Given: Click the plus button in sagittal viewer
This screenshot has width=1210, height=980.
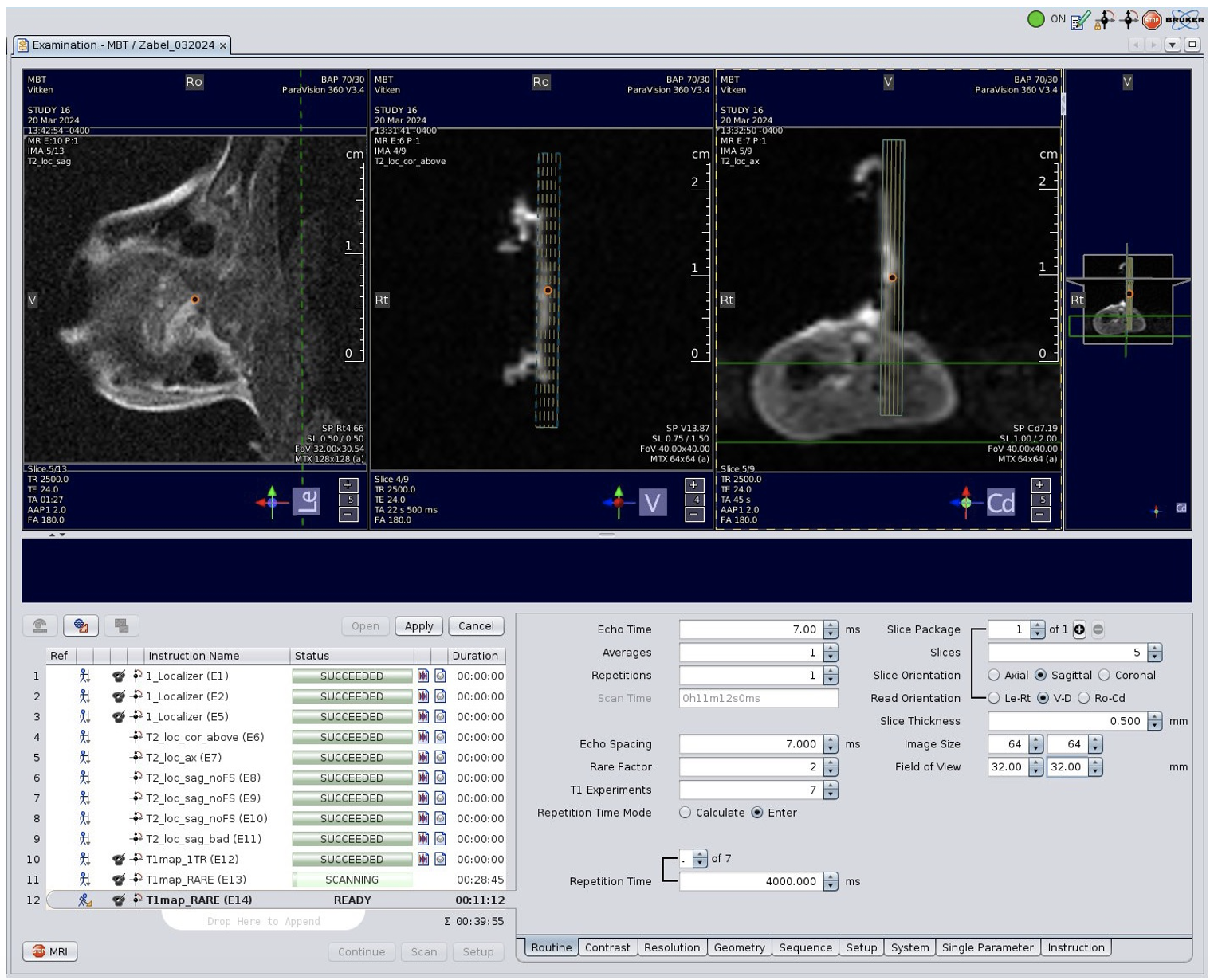Looking at the screenshot, I should [x=348, y=485].
